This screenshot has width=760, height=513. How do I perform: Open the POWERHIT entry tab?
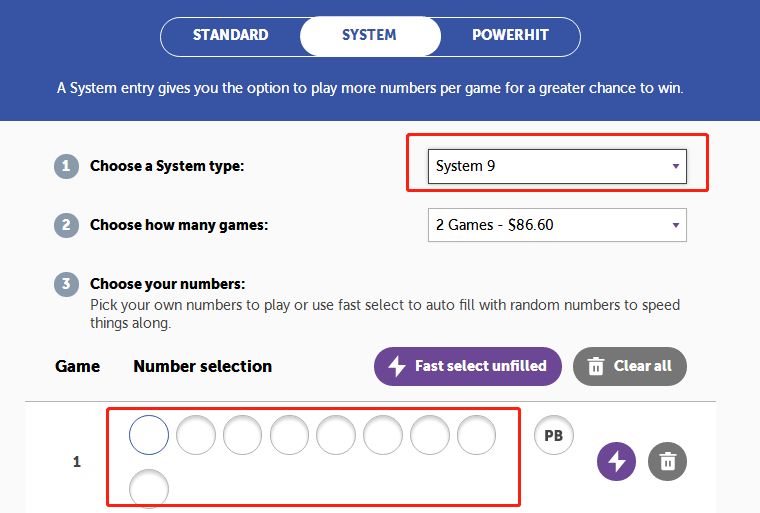tap(510, 35)
